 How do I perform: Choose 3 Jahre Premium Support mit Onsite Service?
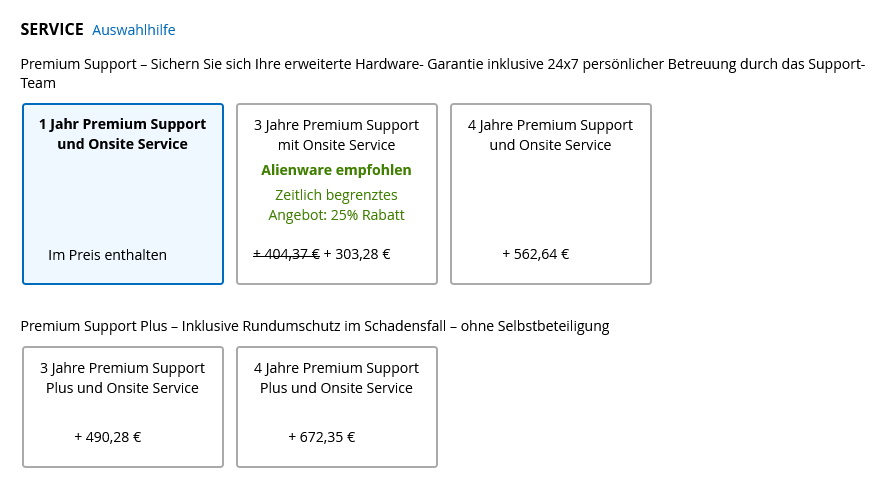(337, 194)
